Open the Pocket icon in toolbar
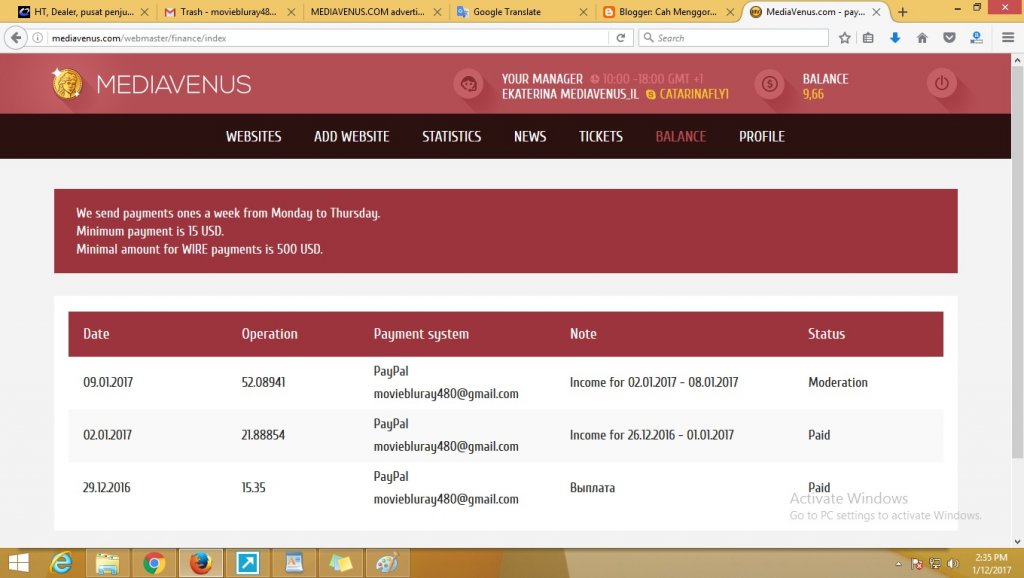Viewport: 1024px width, 578px height. [949, 38]
